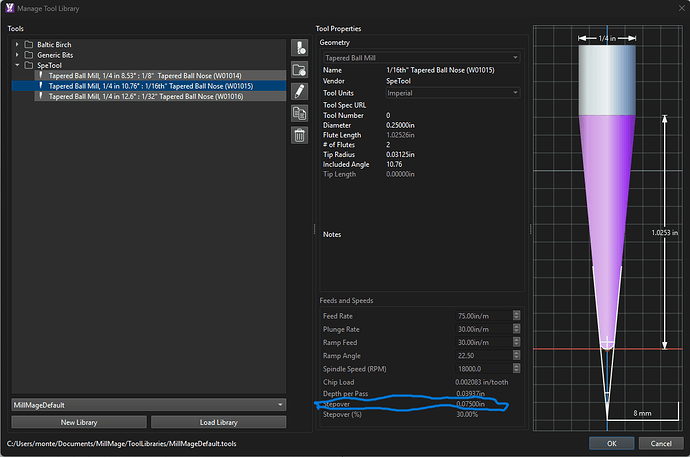The width and height of the screenshot is (690, 457).
Task: Click the Chip Load 0.002083 in/tooth value
Action: pos(482,382)
